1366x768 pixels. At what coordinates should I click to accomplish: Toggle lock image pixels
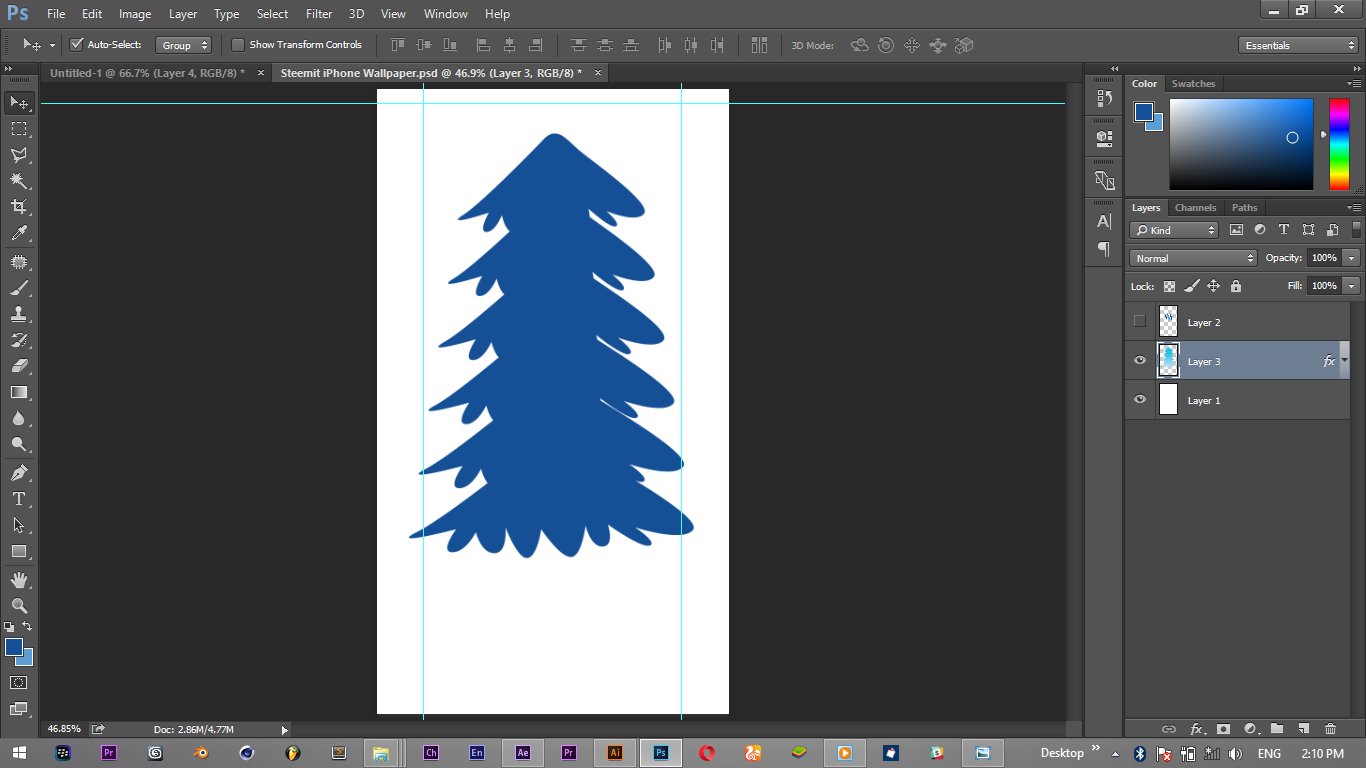(1191, 286)
